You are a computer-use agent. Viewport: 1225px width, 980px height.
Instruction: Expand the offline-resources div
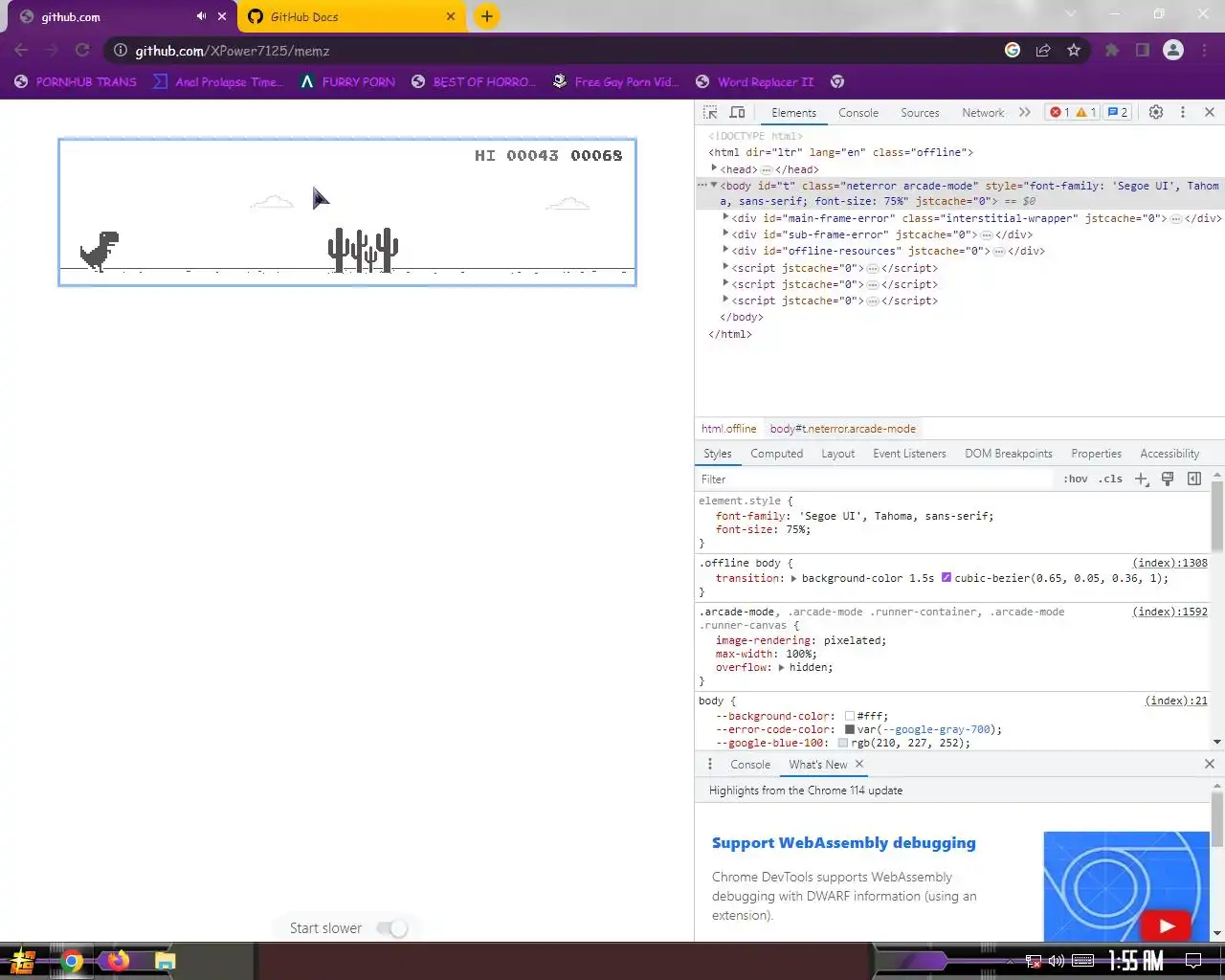click(x=725, y=250)
